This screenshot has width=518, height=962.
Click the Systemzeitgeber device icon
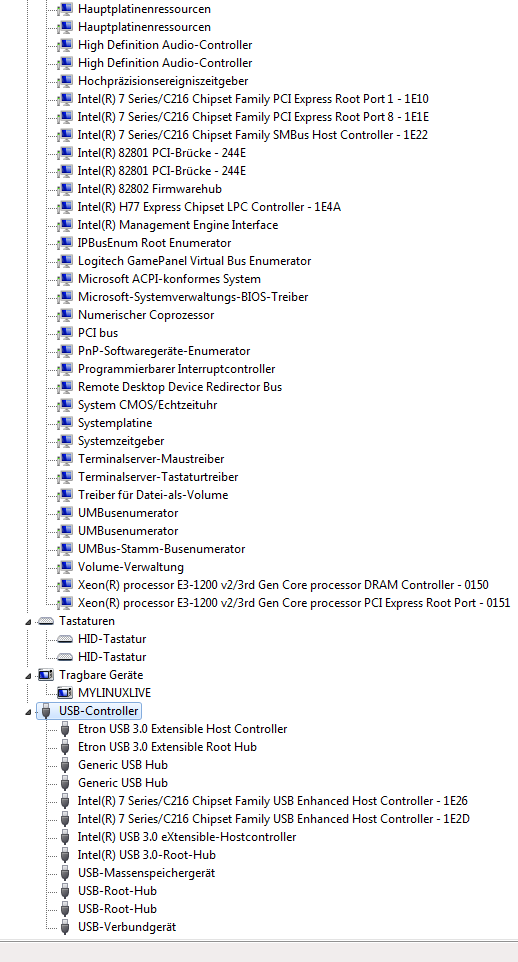(x=65, y=441)
